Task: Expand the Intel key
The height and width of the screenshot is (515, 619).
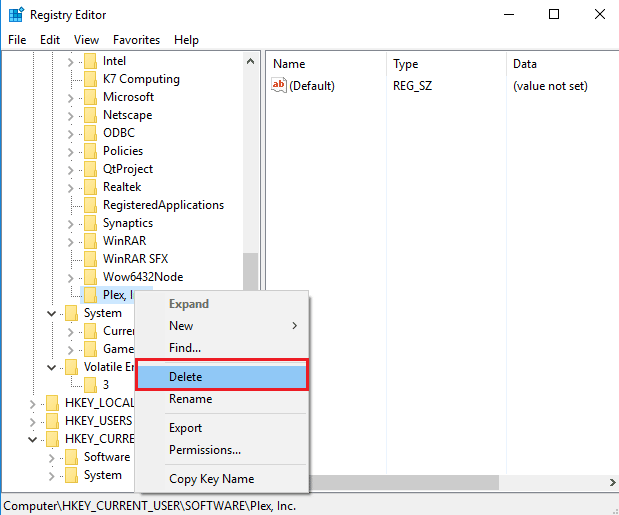Action: click(71, 62)
